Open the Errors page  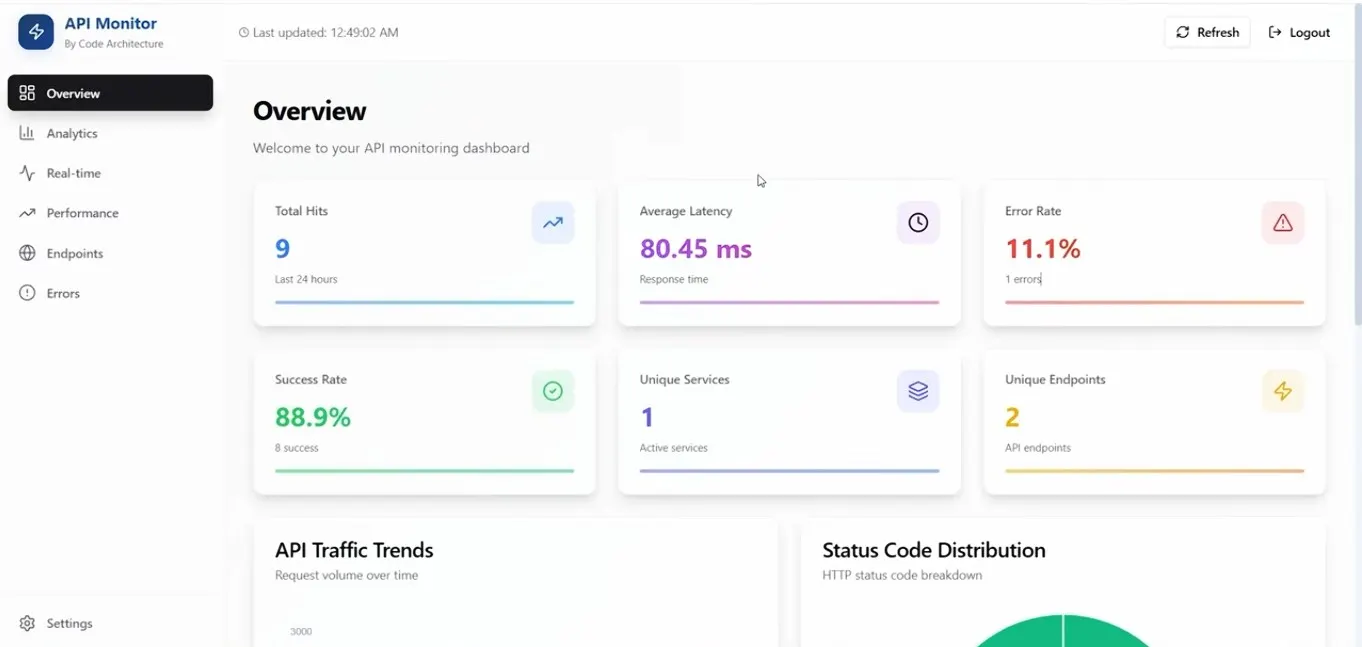(110, 293)
